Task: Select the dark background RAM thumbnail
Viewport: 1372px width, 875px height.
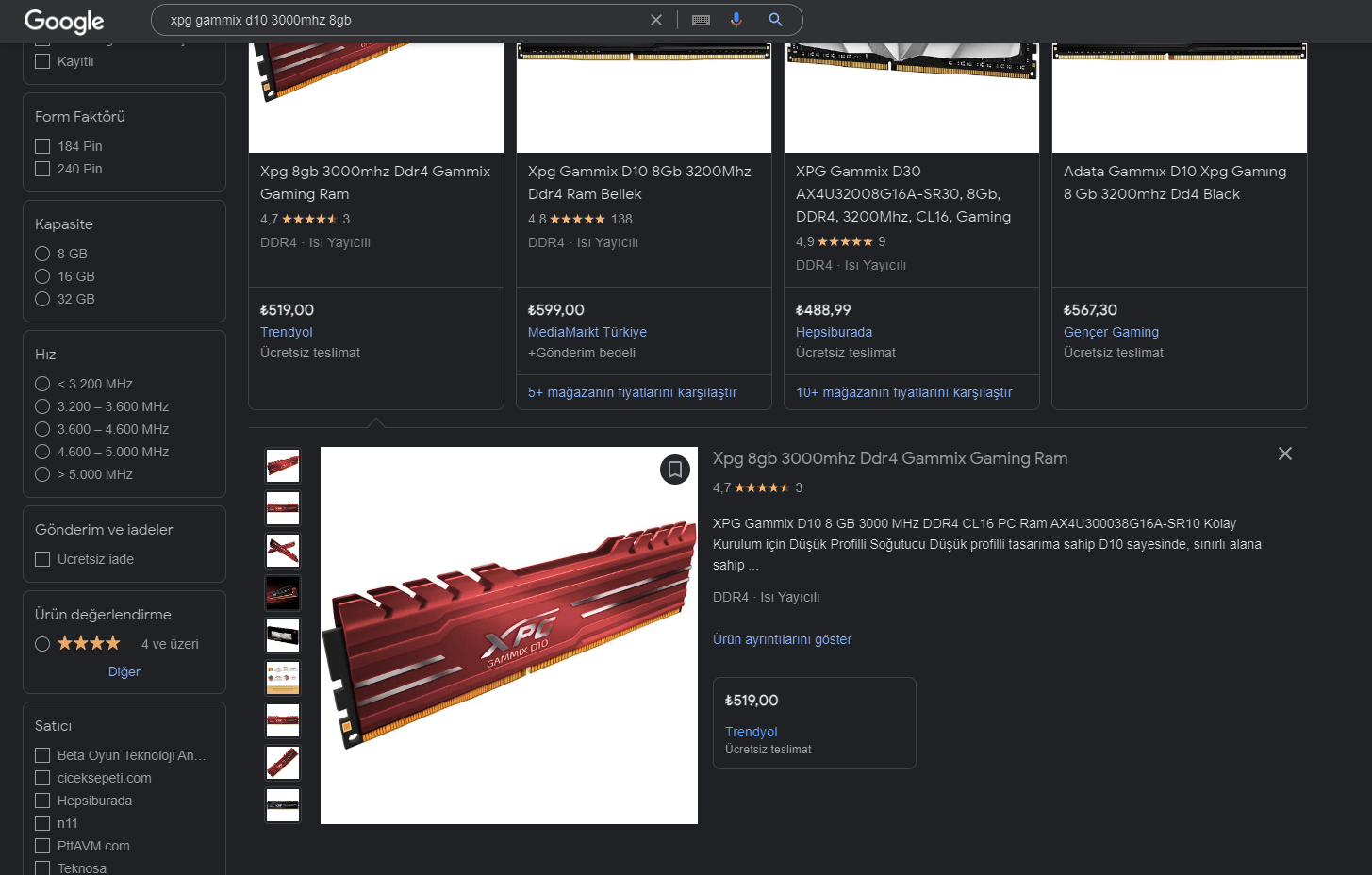Action: point(283,593)
